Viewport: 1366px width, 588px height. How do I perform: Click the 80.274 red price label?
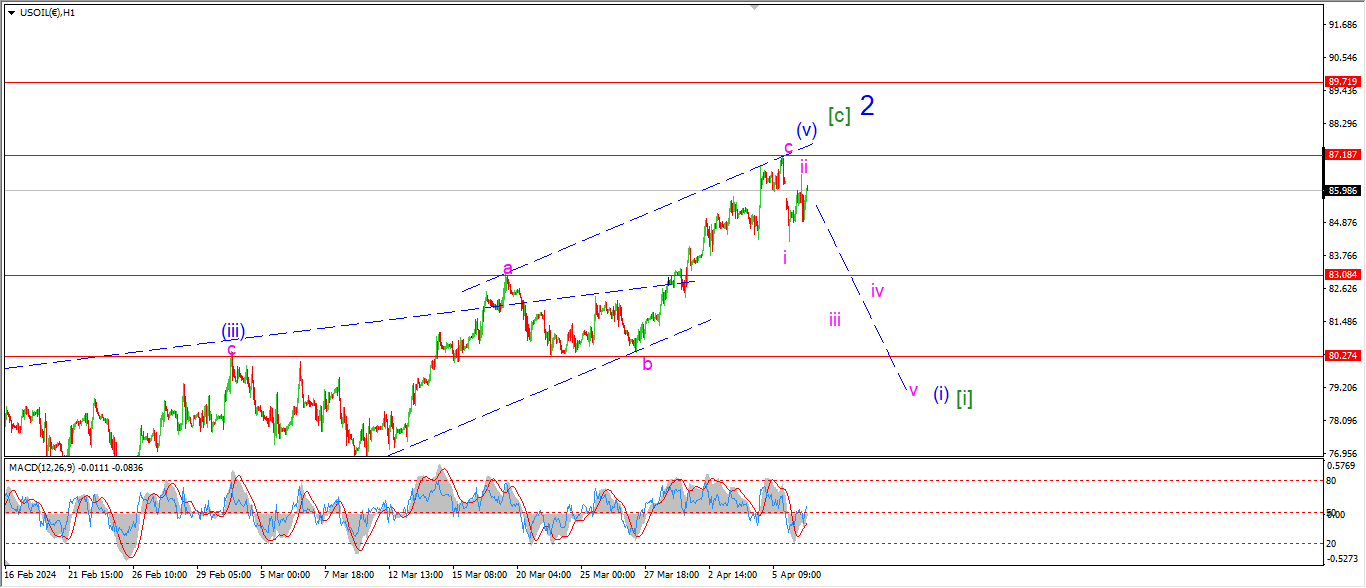click(x=1342, y=355)
